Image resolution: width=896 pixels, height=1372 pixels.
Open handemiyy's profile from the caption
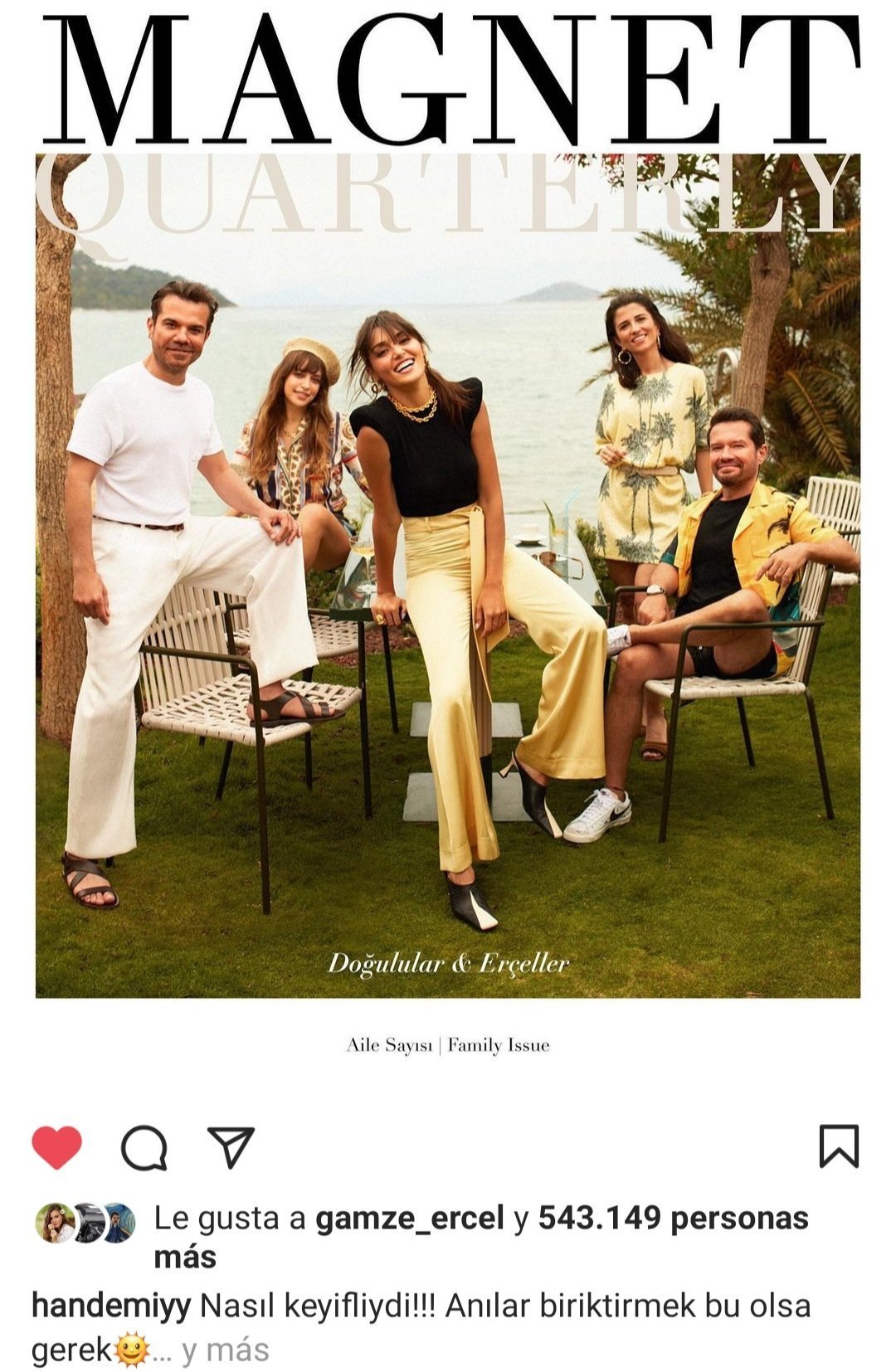tap(111, 1307)
